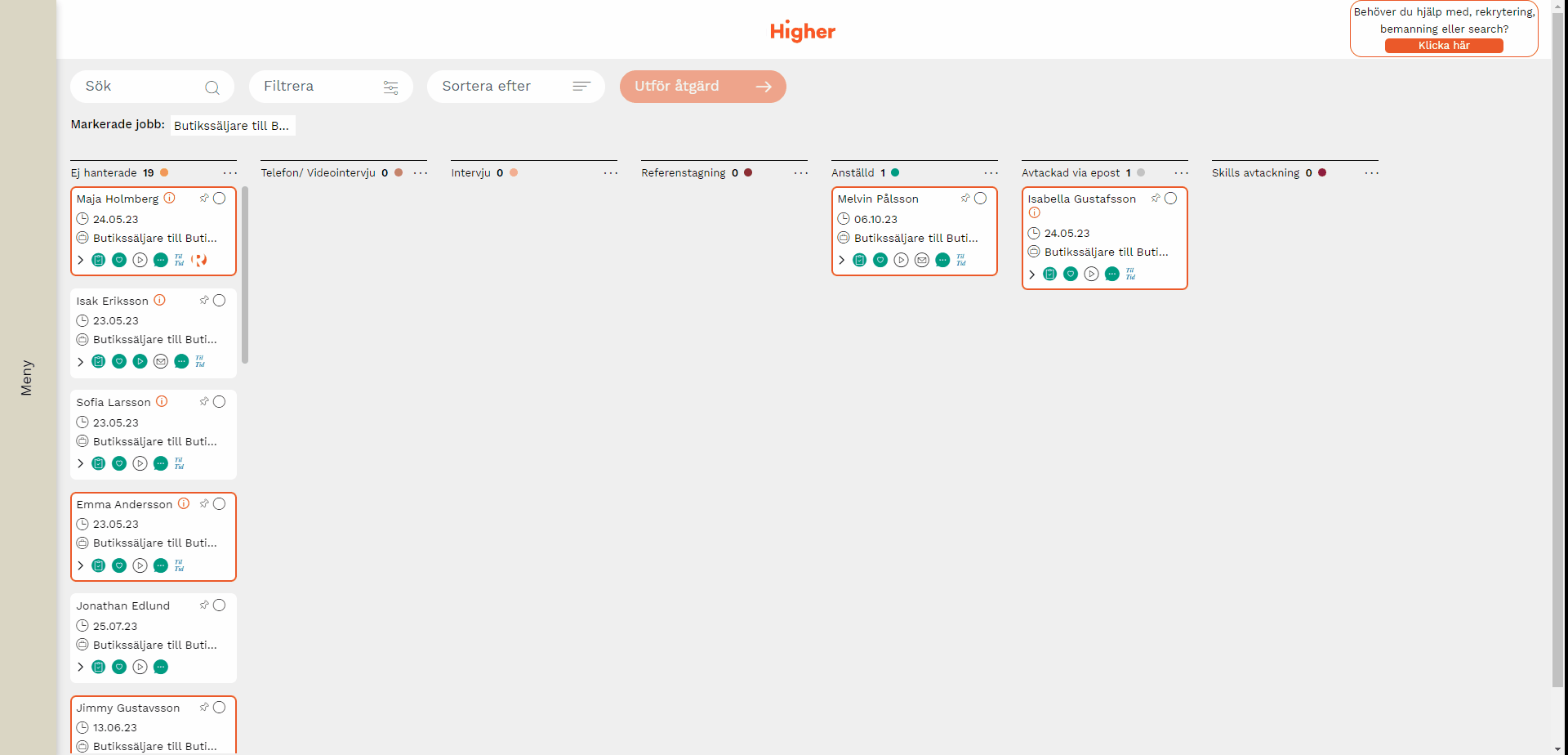Screen dimensions: 1568x755
Task: Click the Utför åtgärd button
Action: [702, 87]
